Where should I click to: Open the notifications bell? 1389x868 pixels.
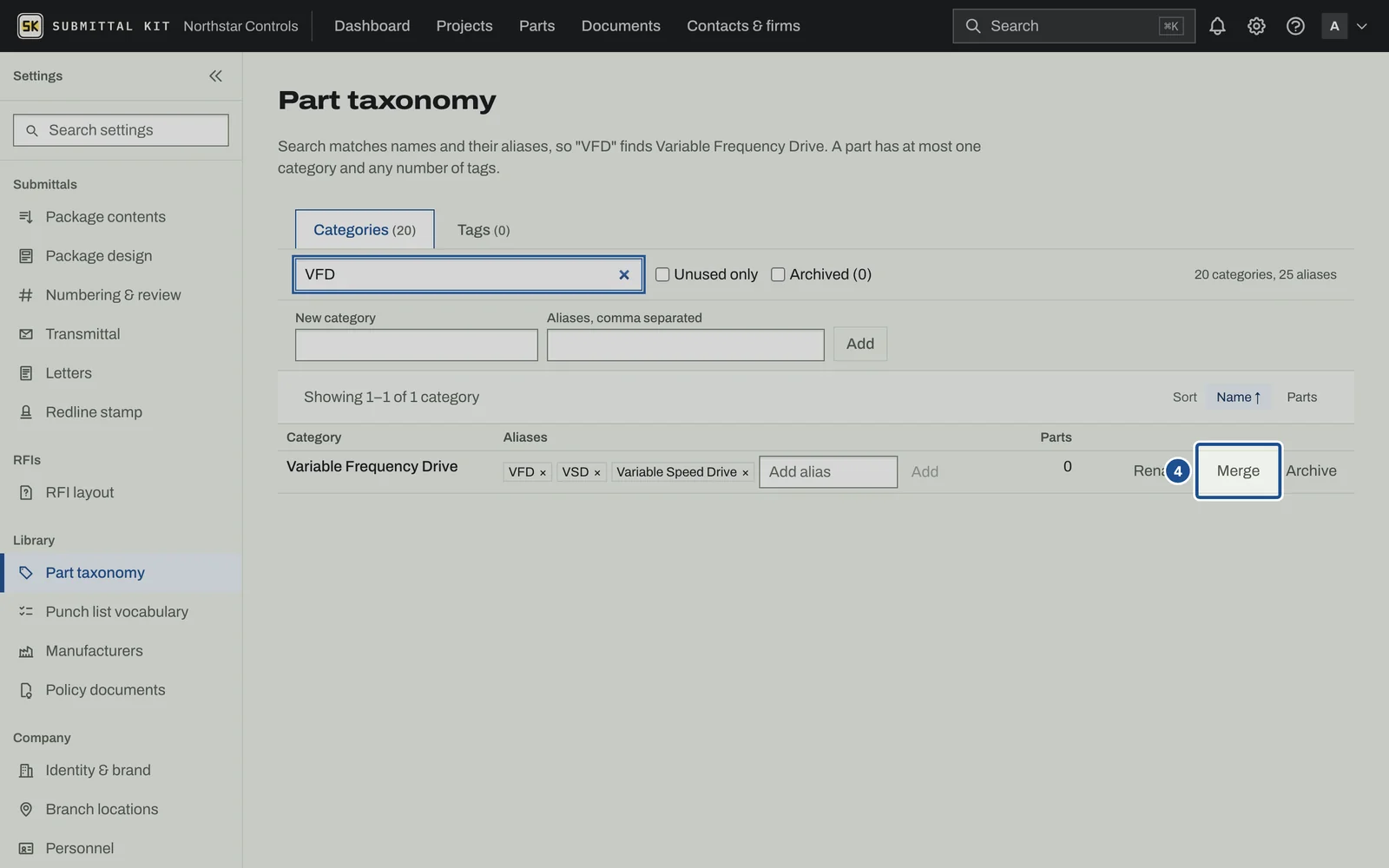[1217, 26]
